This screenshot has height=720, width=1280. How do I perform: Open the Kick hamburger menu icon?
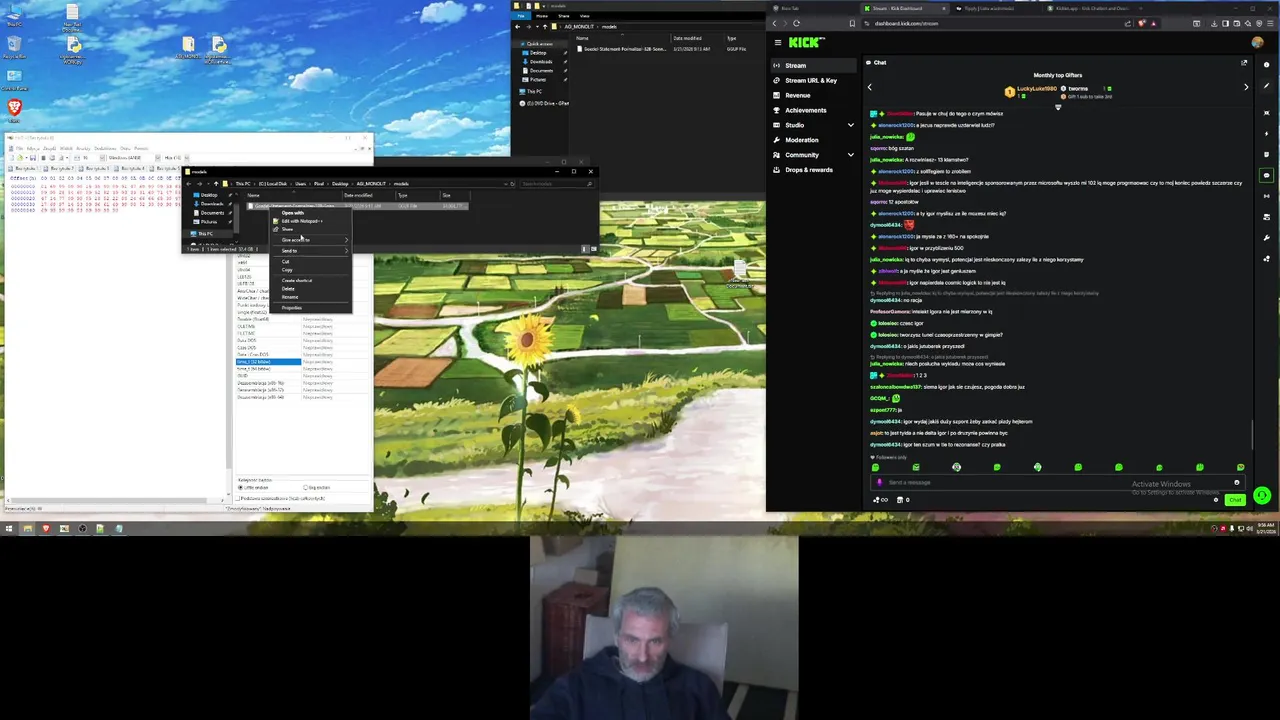pos(778,42)
